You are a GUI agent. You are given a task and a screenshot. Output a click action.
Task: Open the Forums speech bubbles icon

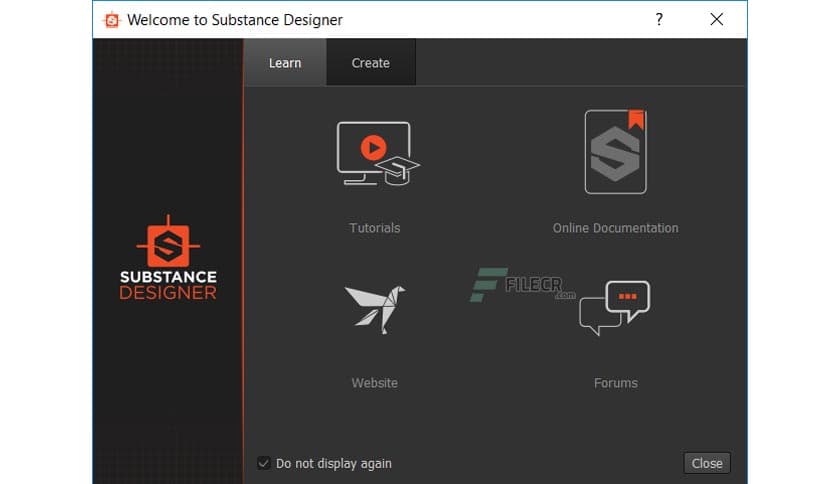click(614, 308)
